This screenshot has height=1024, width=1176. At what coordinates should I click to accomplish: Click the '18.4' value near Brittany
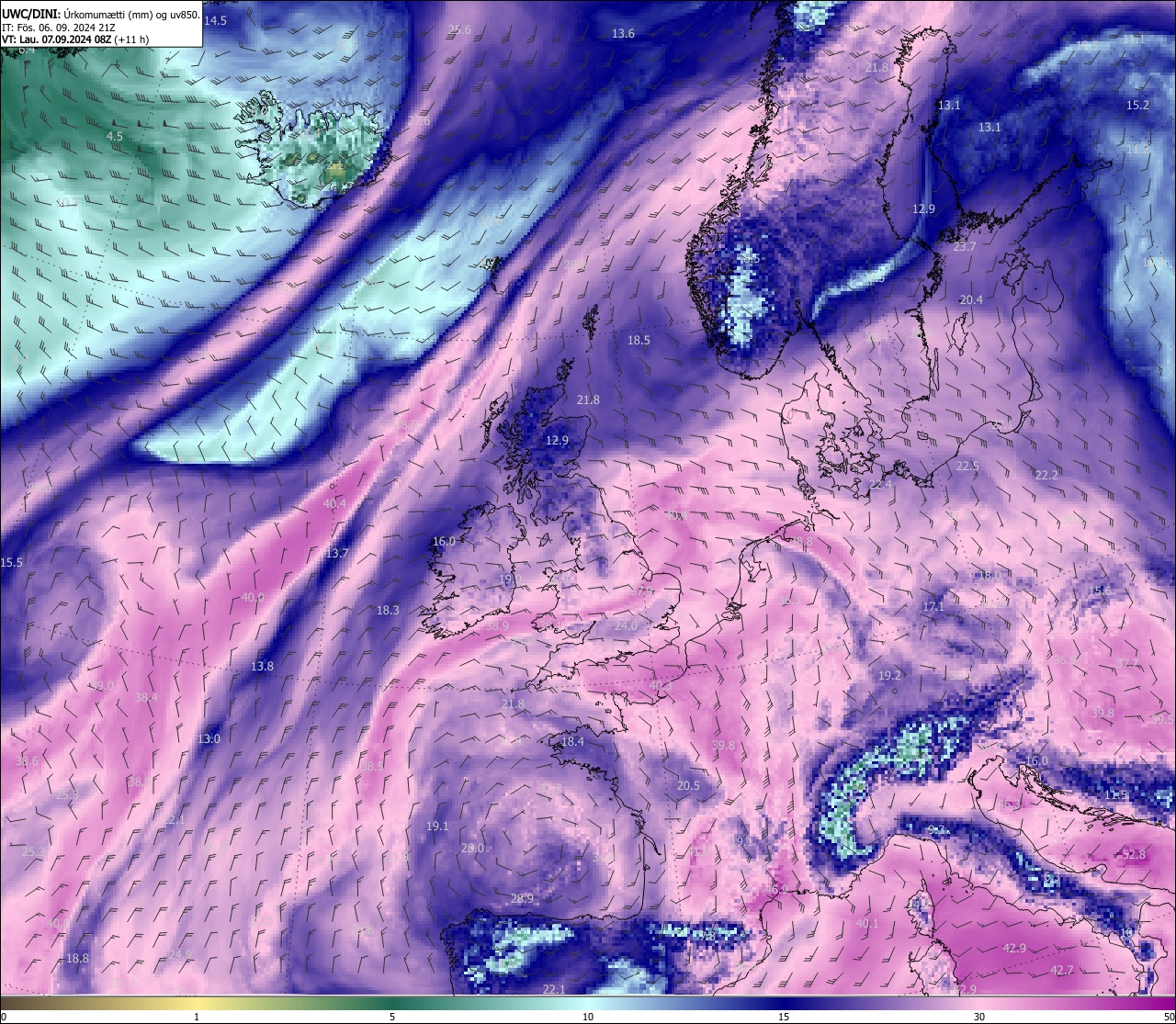click(x=572, y=741)
